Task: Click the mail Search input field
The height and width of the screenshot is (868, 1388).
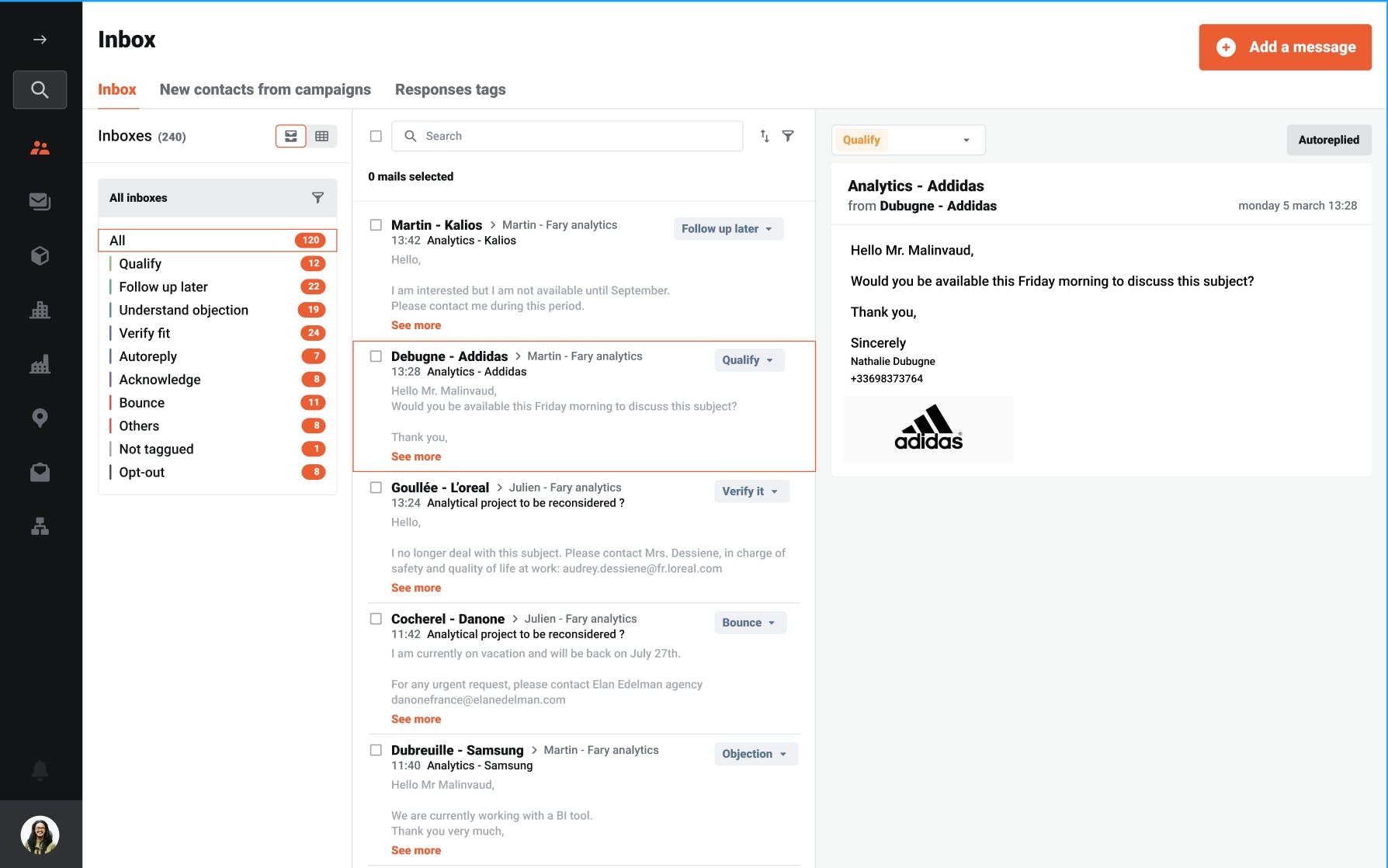Action: (x=567, y=136)
